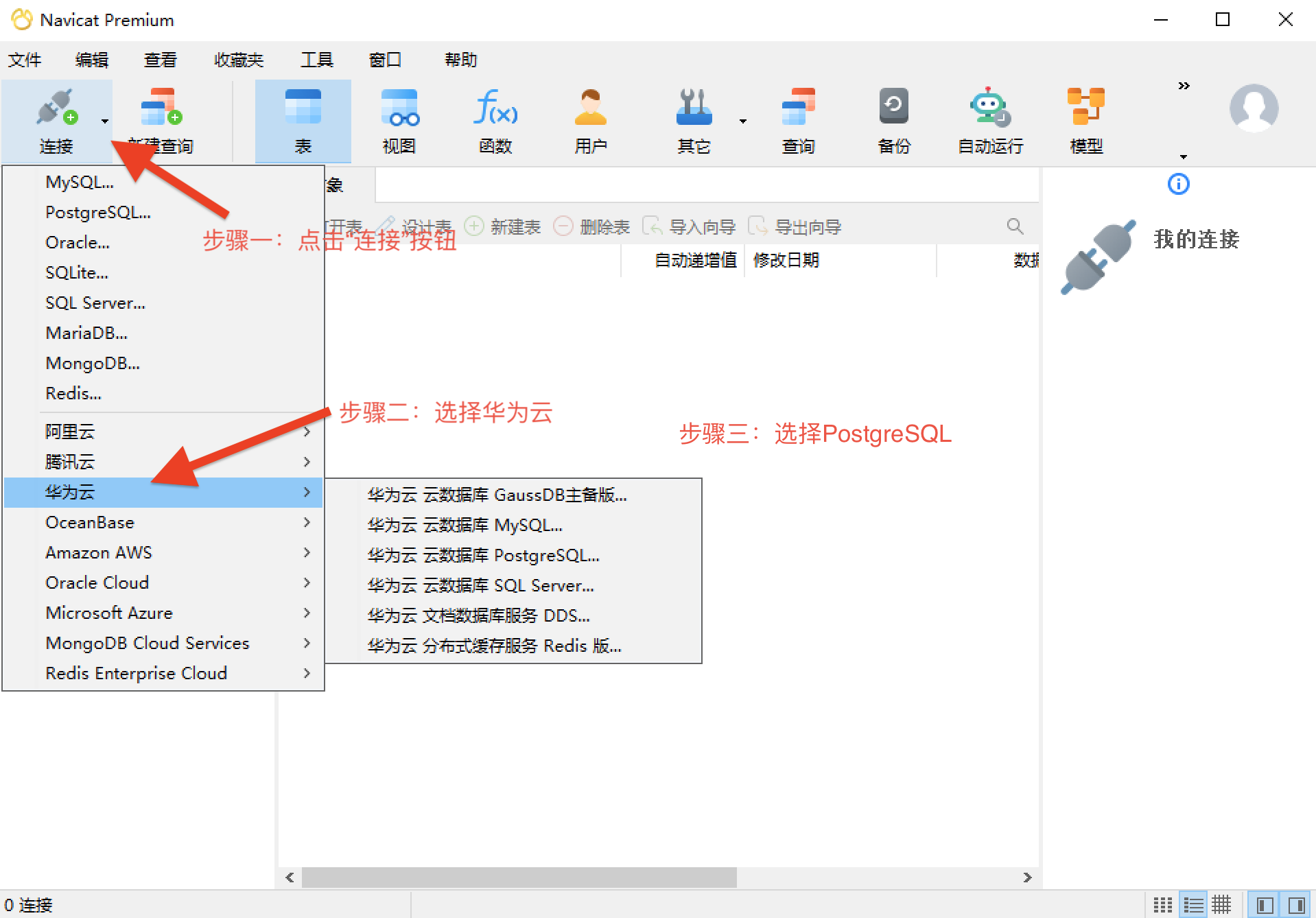
Task: Toggle the right information pane button
Action: (1295, 905)
